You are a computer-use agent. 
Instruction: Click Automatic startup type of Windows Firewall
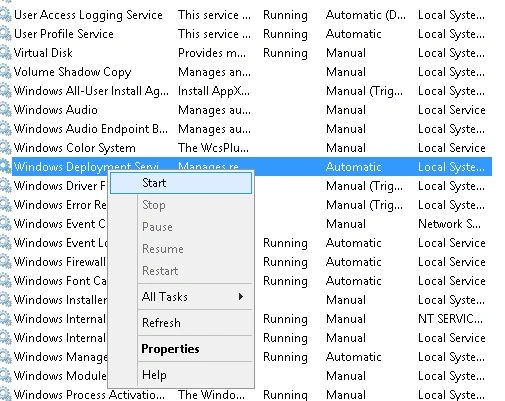tap(354, 262)
